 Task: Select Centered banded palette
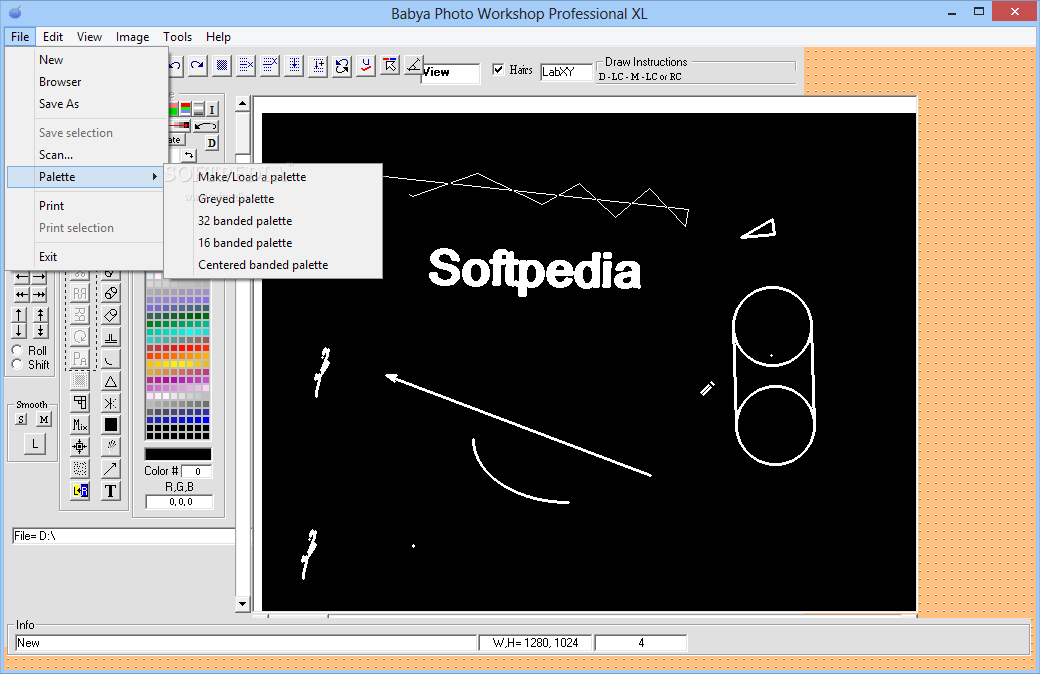[x=273, y=265]
